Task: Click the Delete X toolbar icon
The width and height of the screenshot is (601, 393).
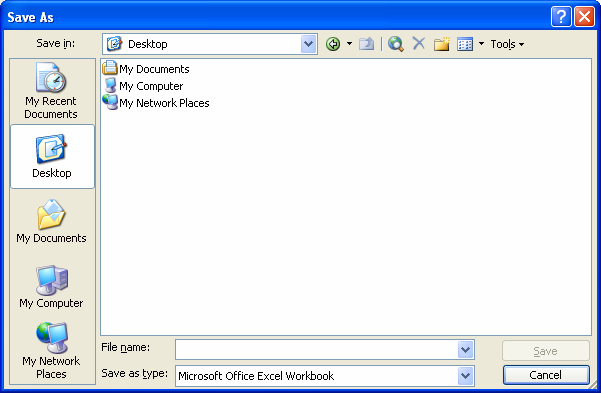Action: tap(419, 43)
